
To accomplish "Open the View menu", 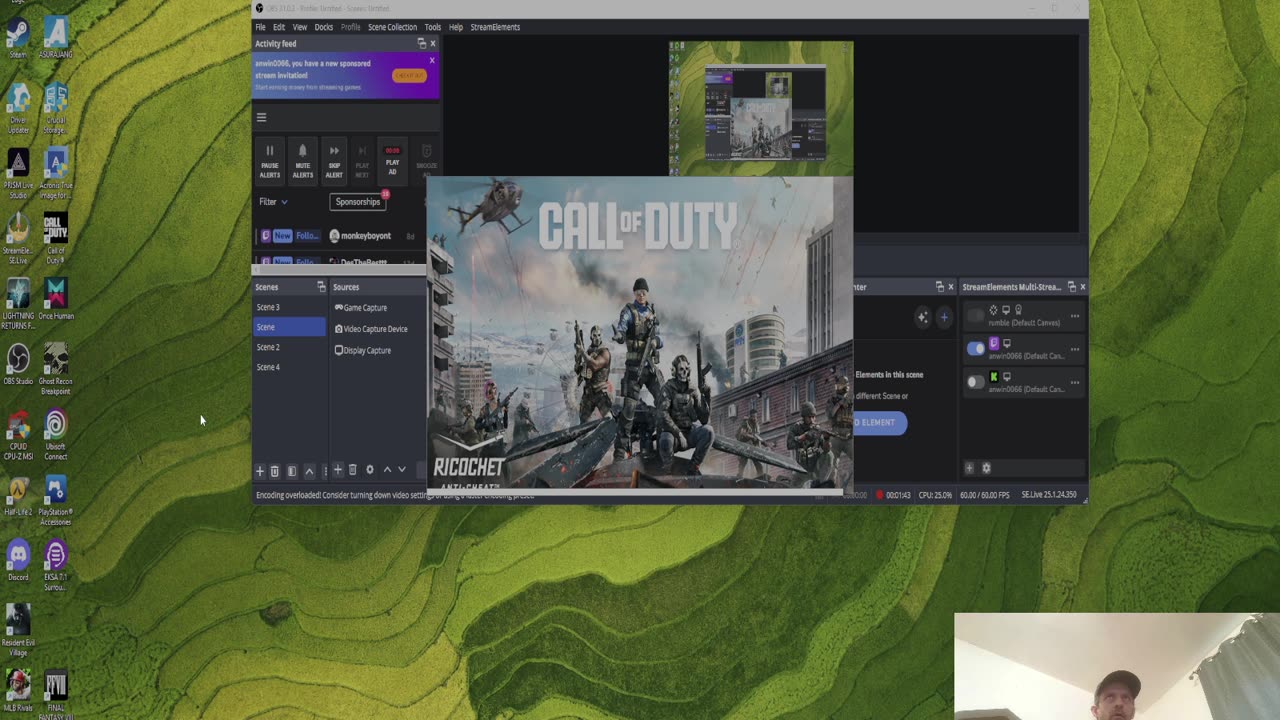I will [300, 27].
